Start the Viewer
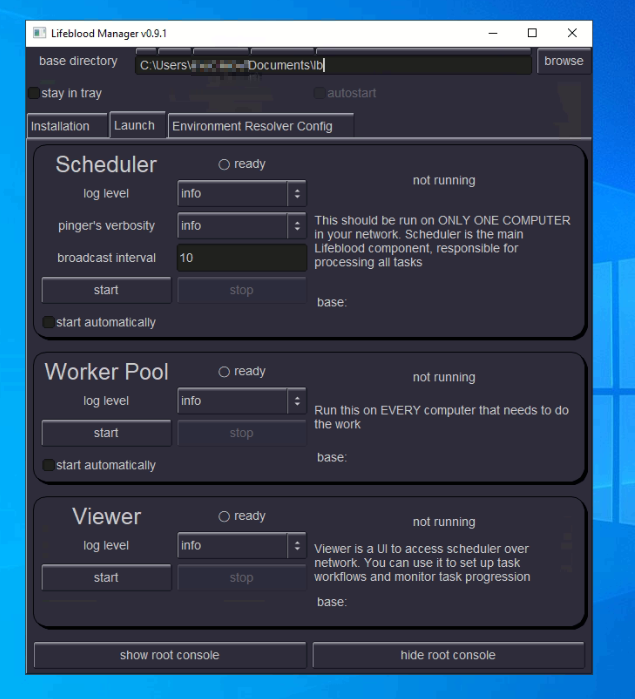The height and width of the screenshot is (699, 635). pyautogui.click(x=106, y=578)
